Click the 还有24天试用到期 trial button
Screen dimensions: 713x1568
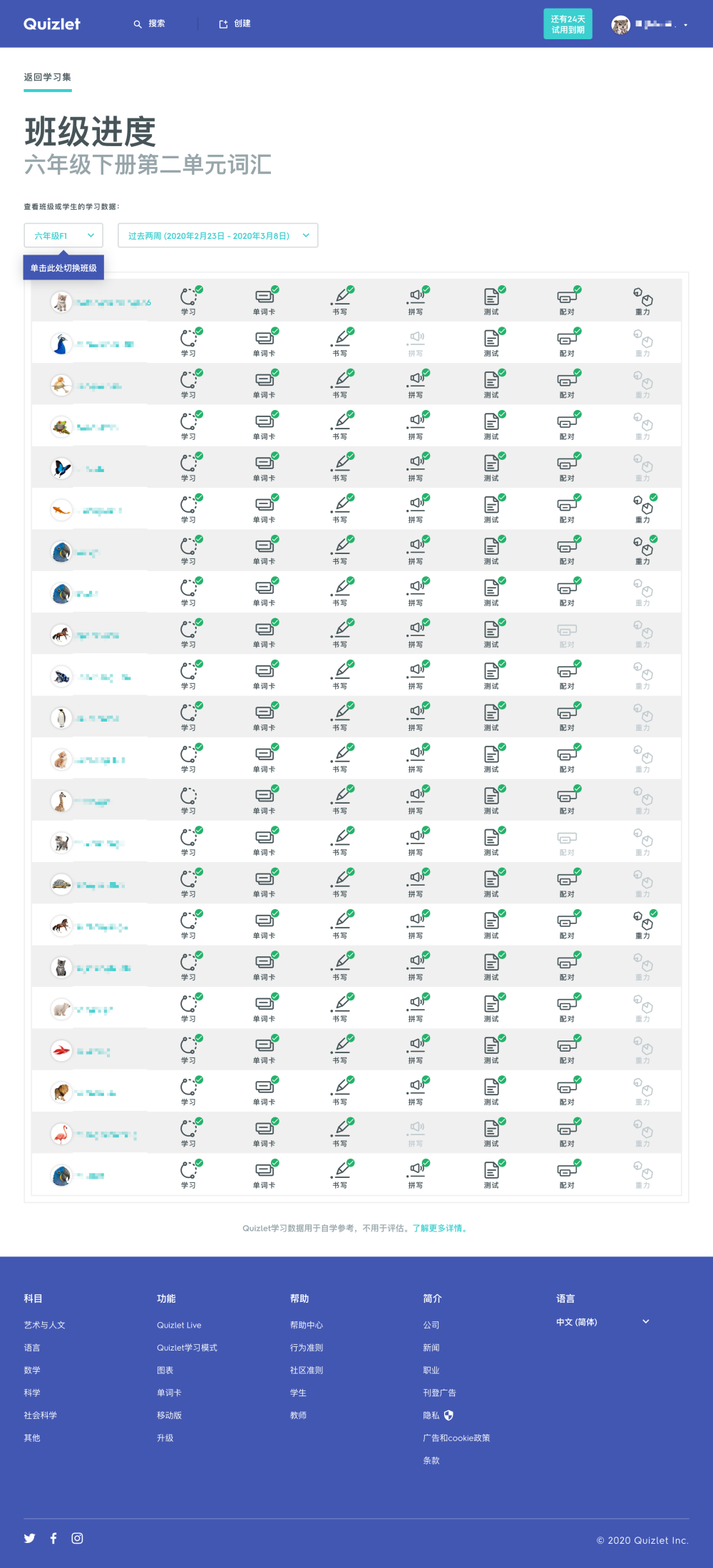pyautogui.click(x=568, y=24)
